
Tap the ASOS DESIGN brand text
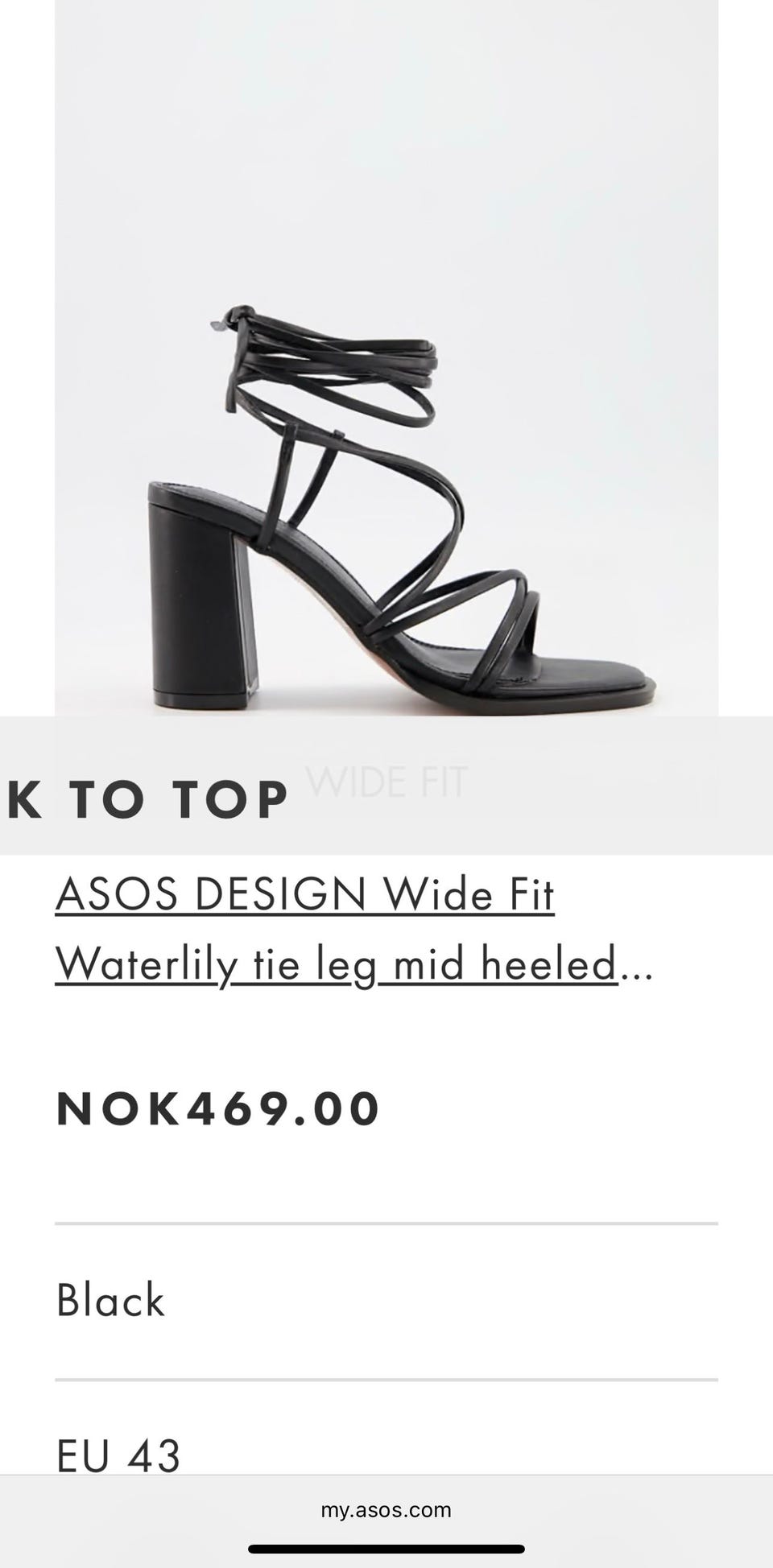211,893
